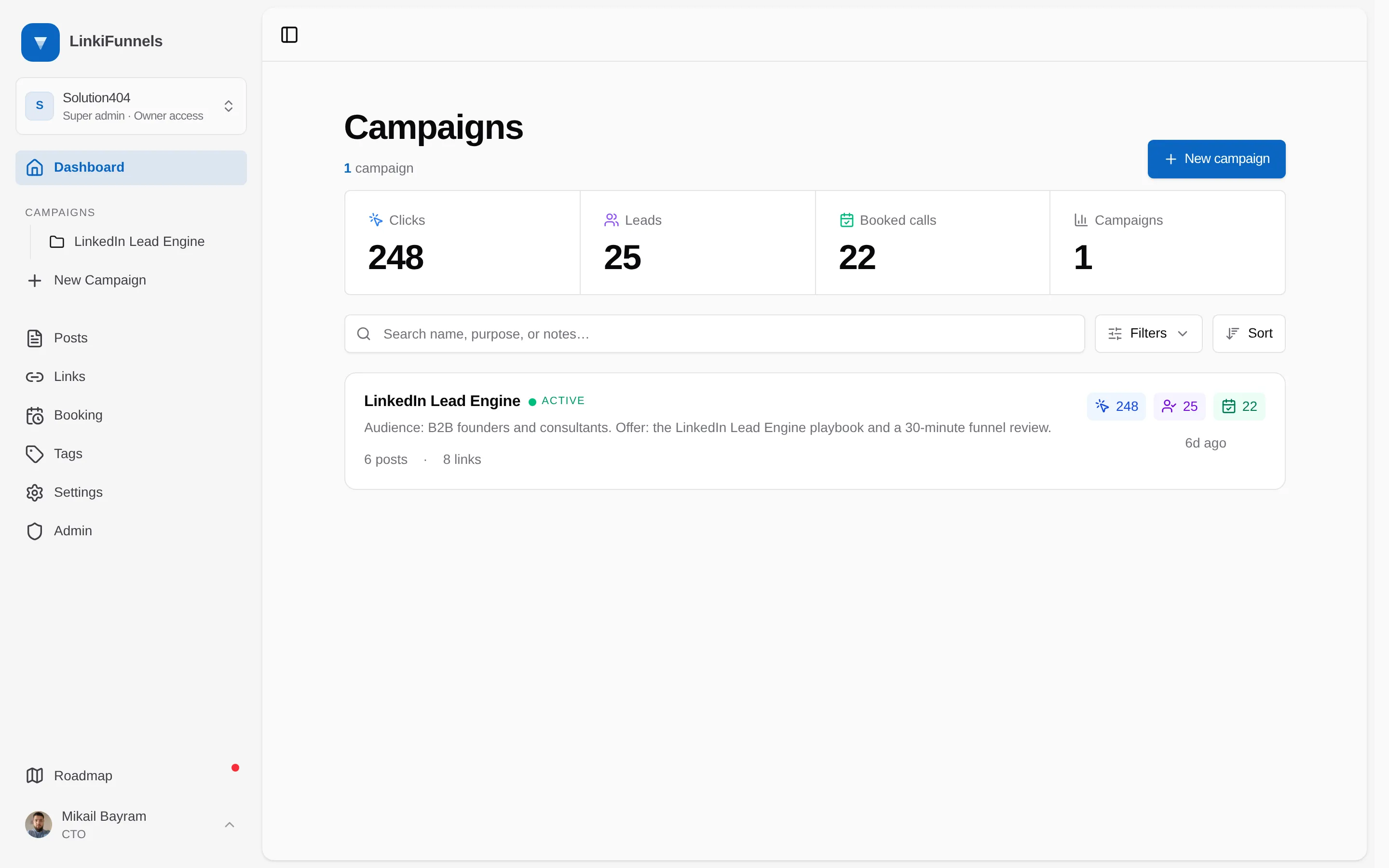Click the Campaigns page heading
Image resolution: width=1389 pixels, height=868 pixels.
(434, 127)
